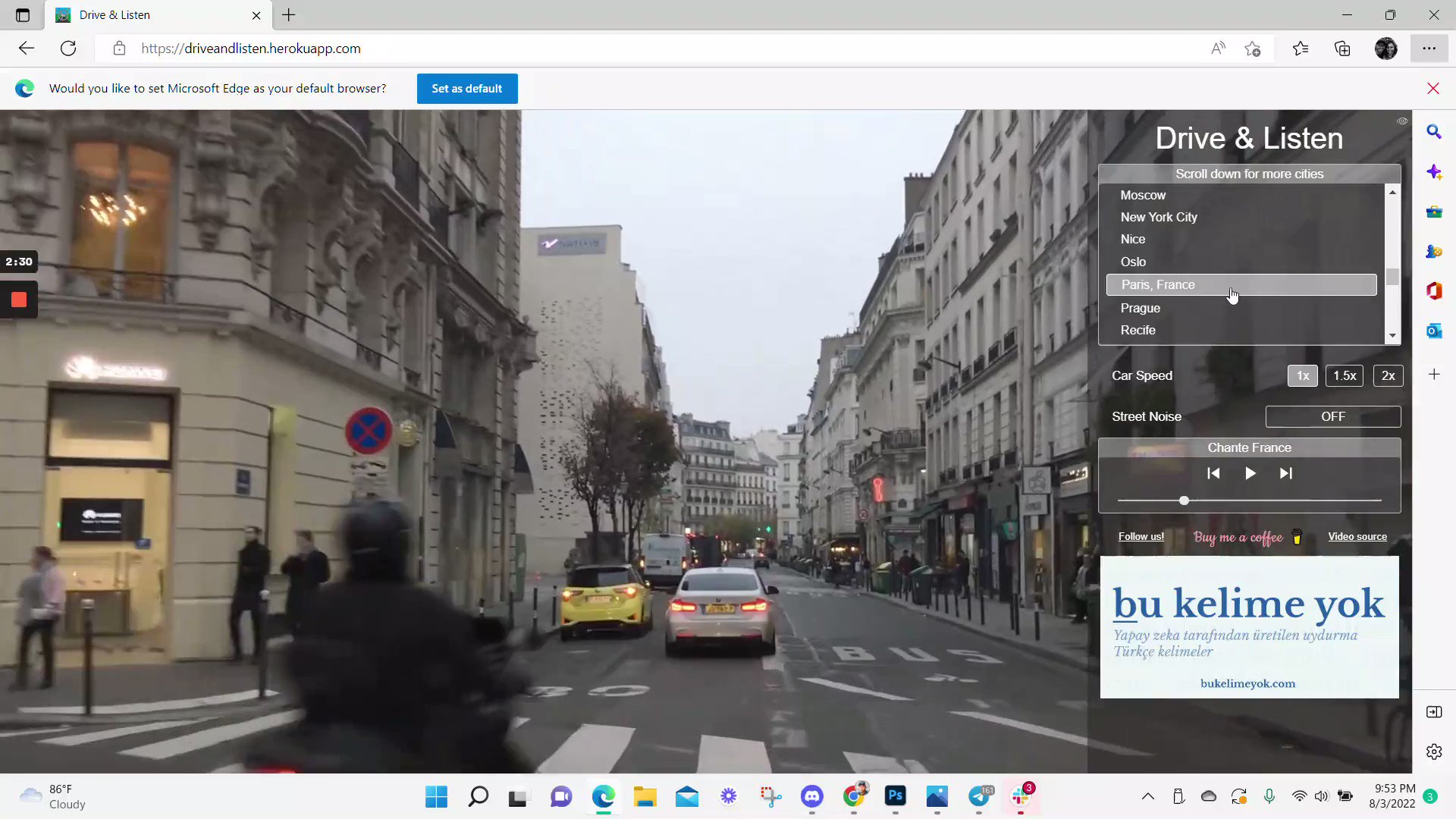Screen dimensions: 1456x819
Task: Click the address bar URL field
Action: pyautogui.click(x=667, y=49)
